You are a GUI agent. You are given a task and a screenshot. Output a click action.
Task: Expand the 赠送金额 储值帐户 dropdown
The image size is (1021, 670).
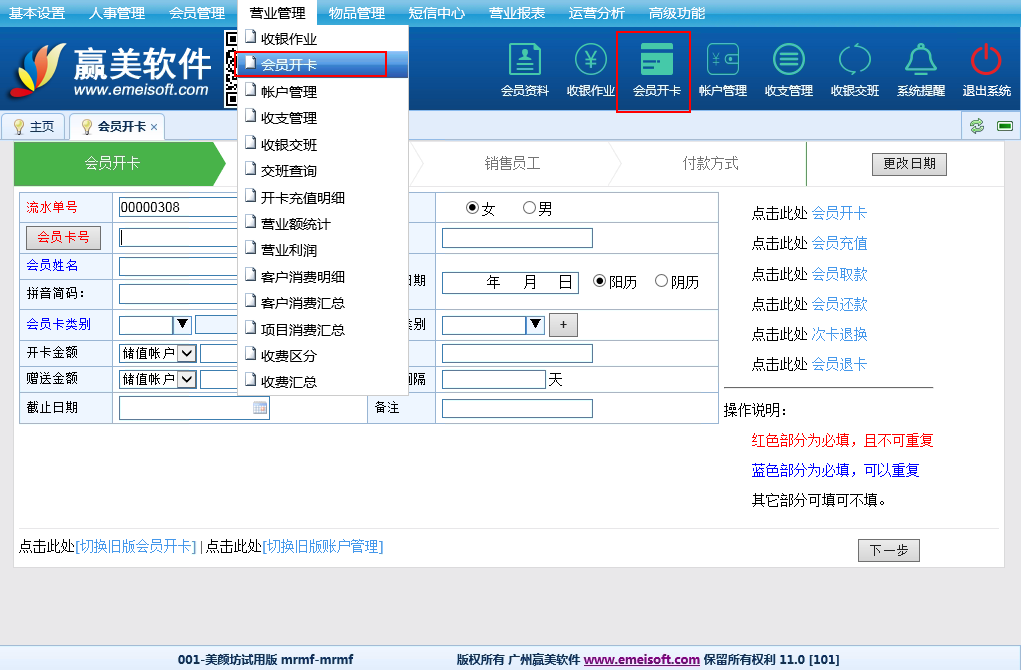pyautogui.click(x=186, y=379)
